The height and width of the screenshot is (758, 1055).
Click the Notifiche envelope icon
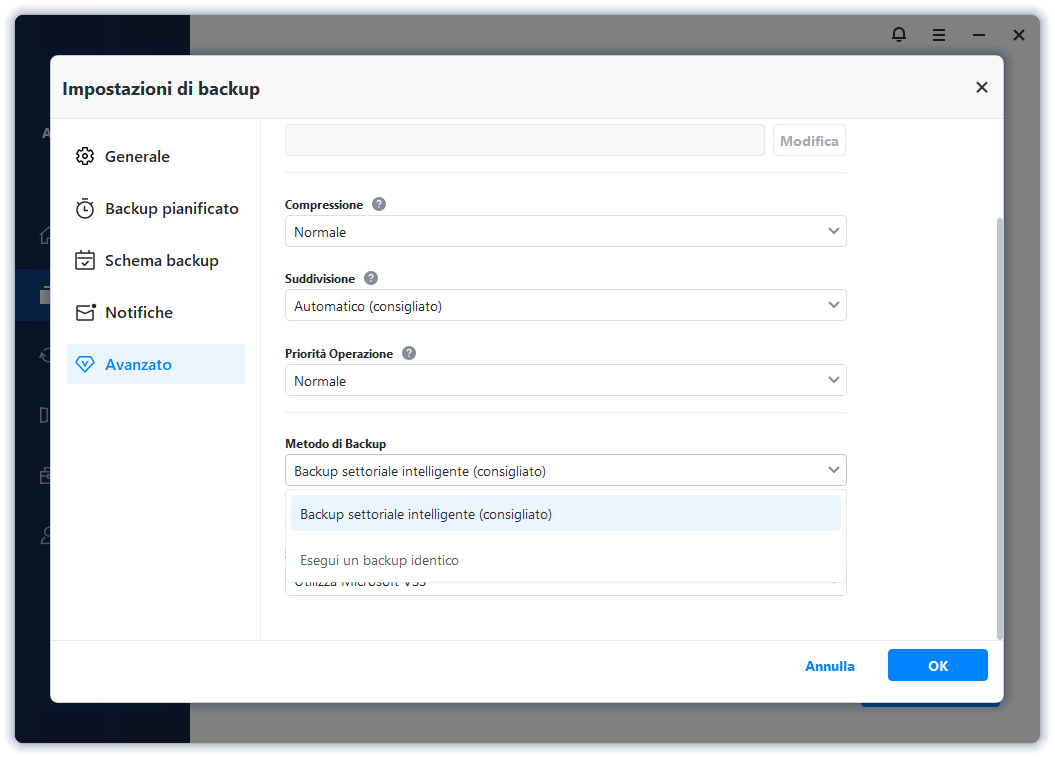pyautogui.click(x=85, y=313)
